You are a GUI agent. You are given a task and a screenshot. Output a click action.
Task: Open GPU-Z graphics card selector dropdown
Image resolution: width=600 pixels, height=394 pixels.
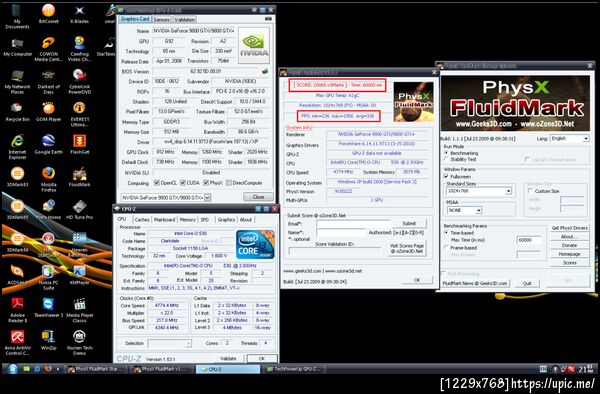pos(166,197)
